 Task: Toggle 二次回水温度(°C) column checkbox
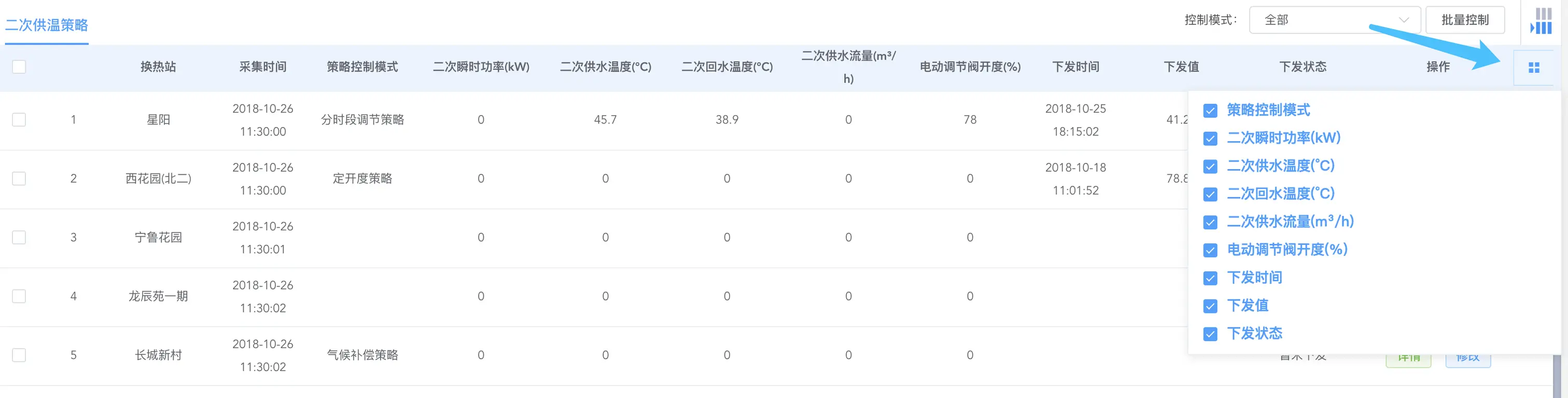pos(1210,195)
